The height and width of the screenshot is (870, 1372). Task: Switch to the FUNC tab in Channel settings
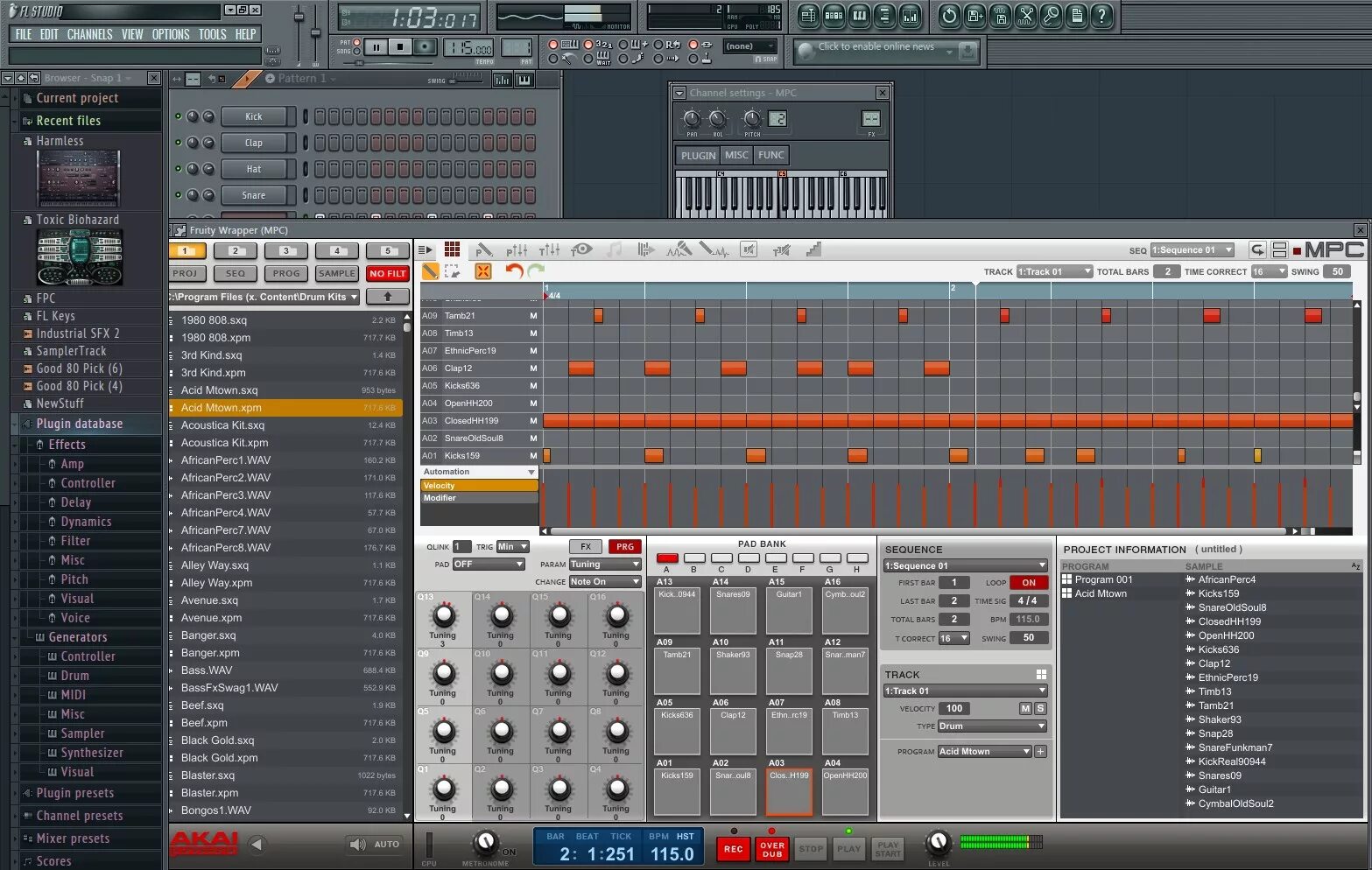pos(770,155)
